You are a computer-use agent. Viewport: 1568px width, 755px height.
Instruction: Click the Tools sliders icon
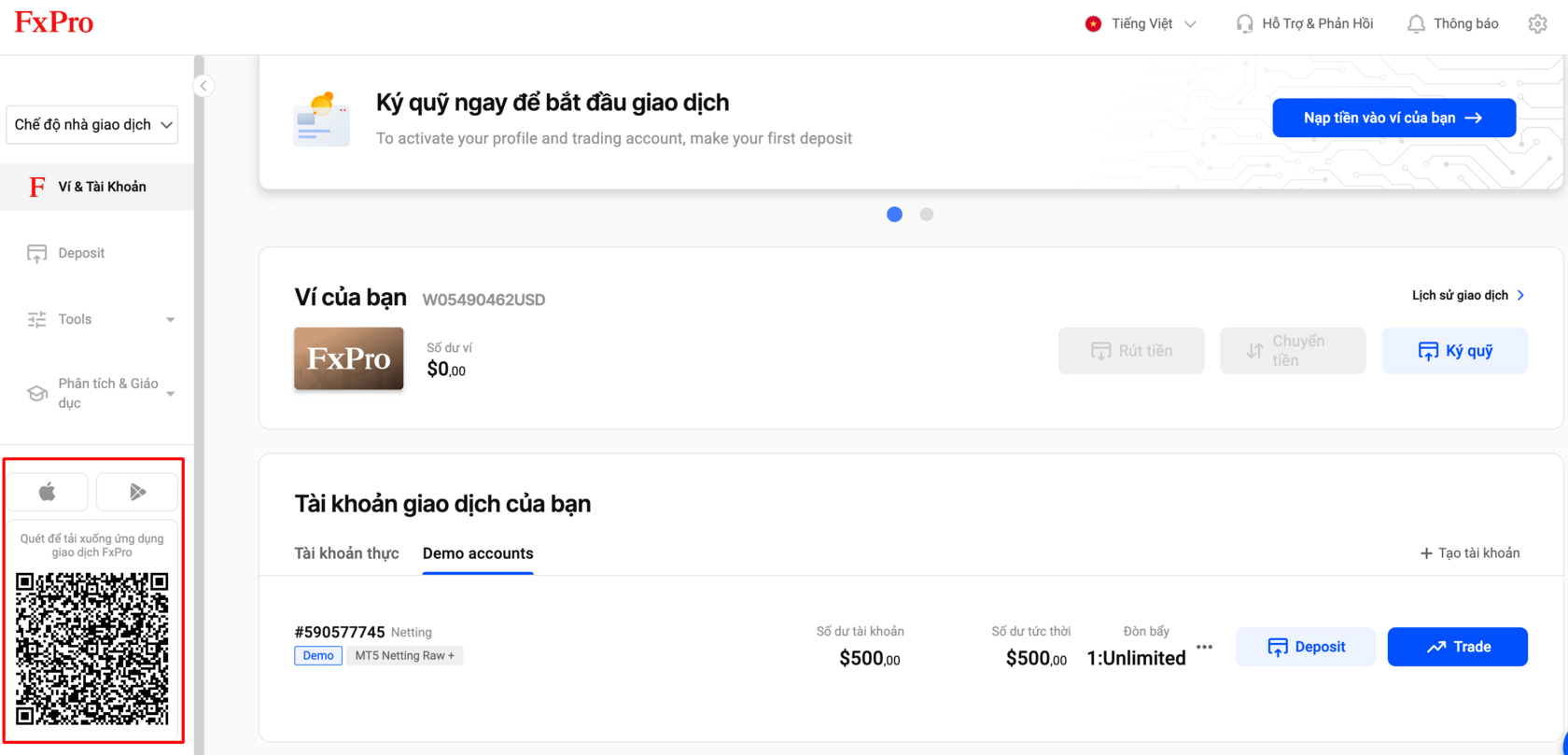click(37, 320)
